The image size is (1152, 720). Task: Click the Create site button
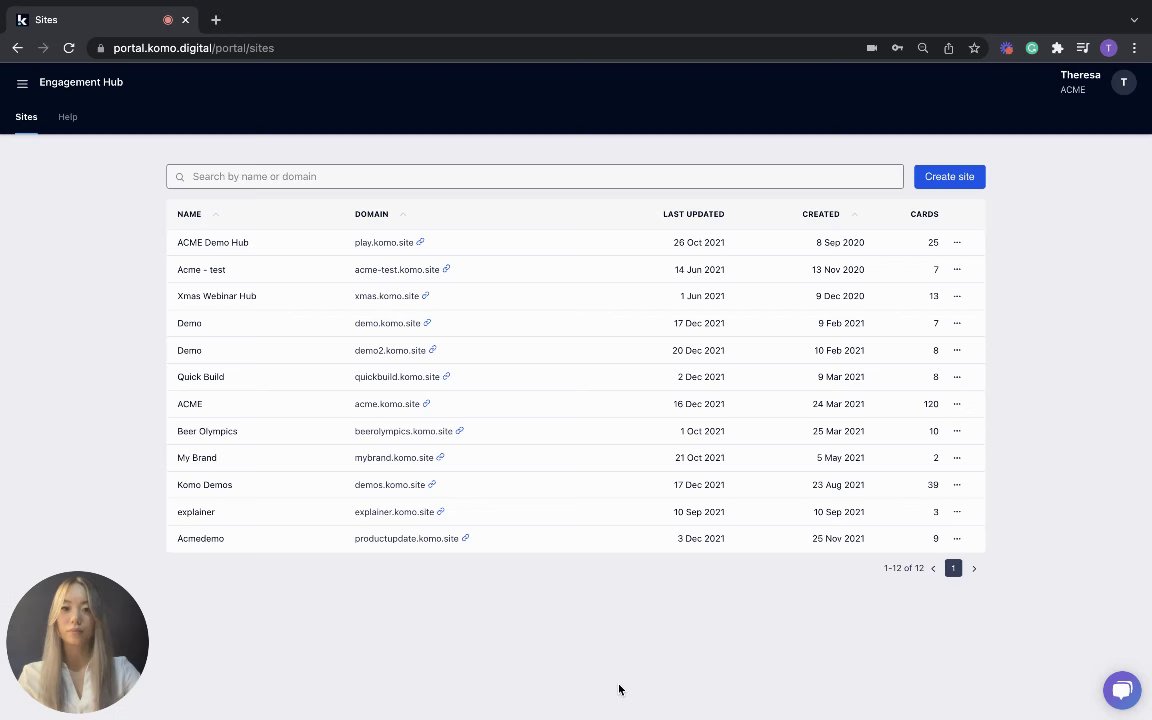point(949,176)
